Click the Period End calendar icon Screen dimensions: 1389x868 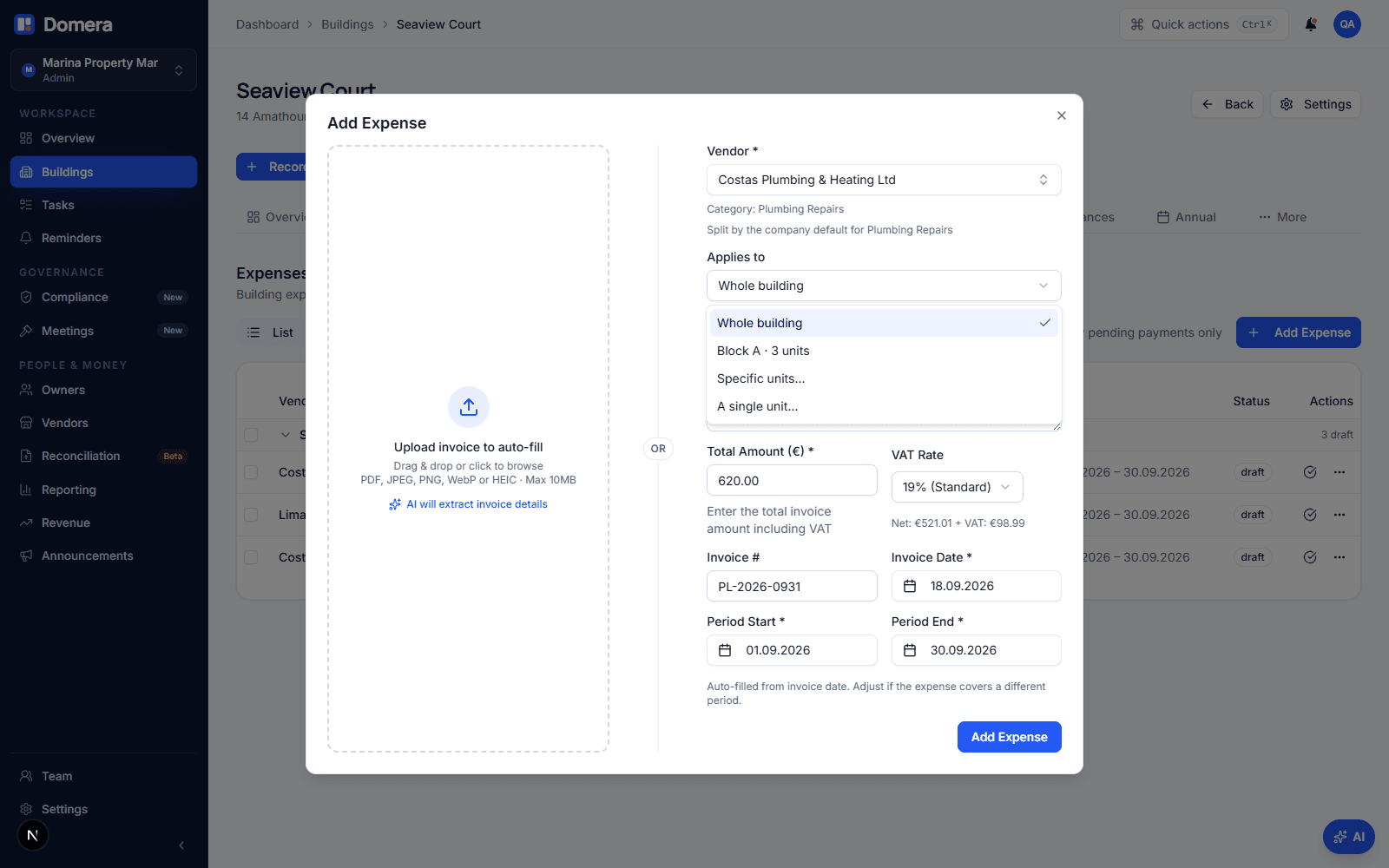tap(910, 650)
